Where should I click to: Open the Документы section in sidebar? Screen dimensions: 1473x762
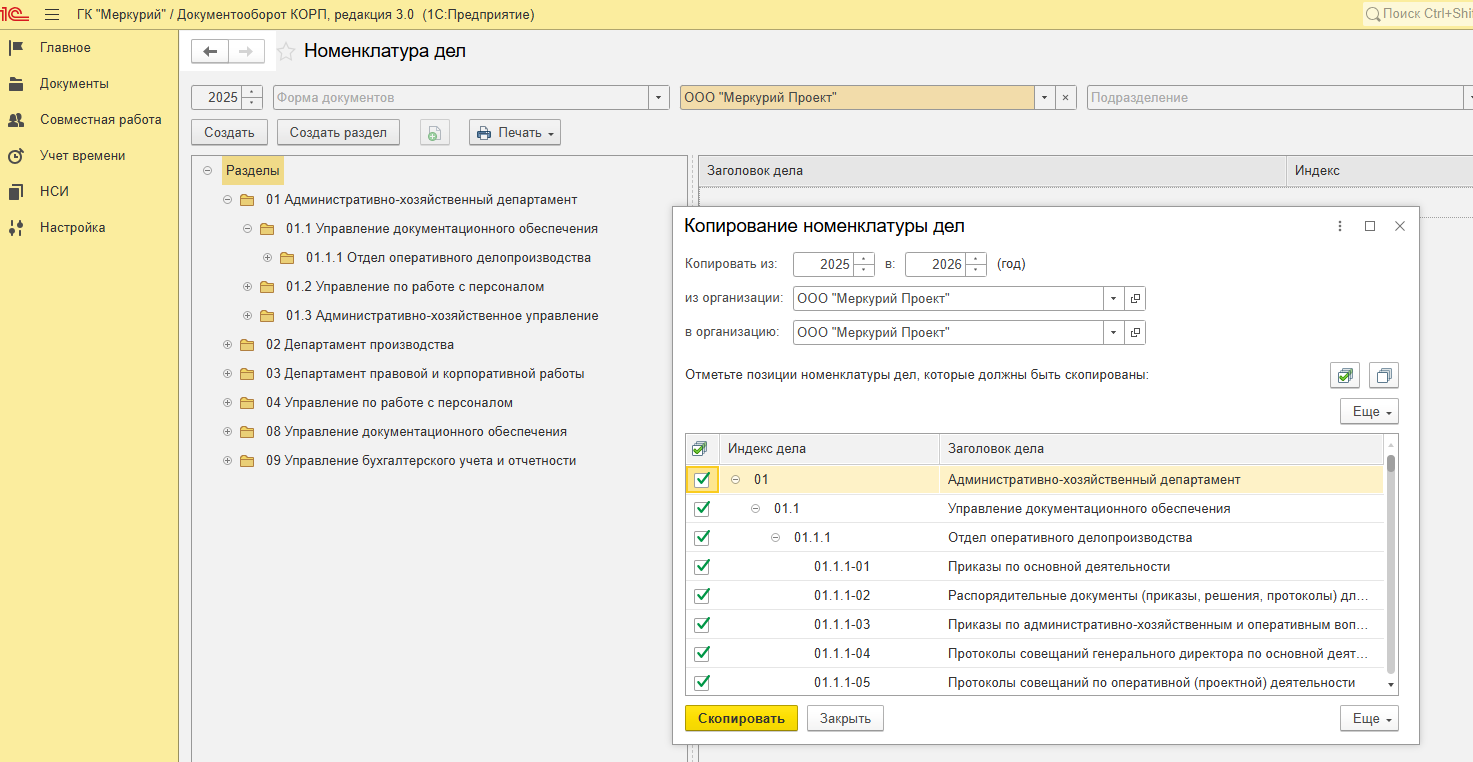point(74,84)
